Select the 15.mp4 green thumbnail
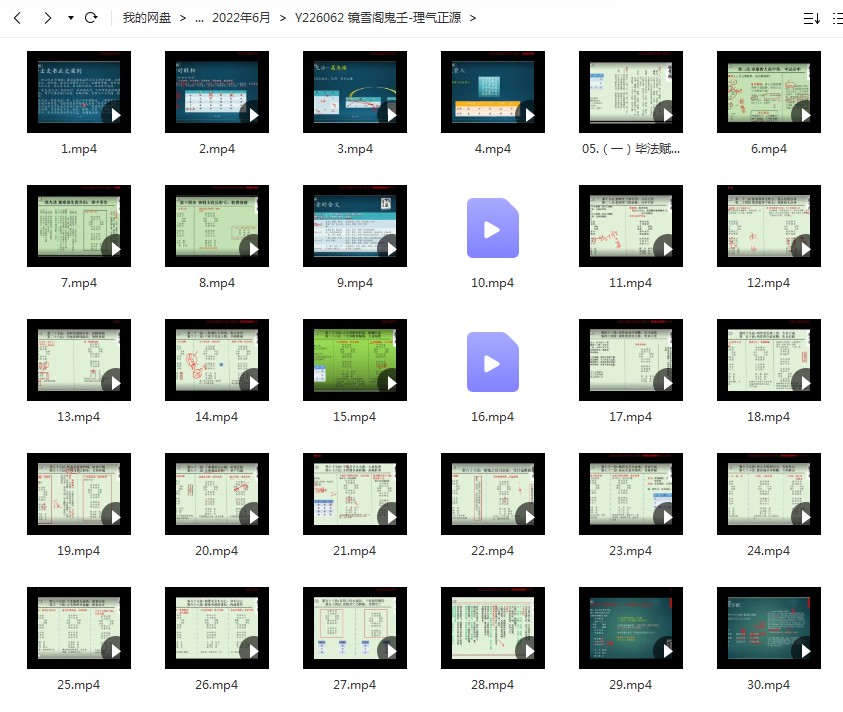The width and height of the screenshot is (843, 712). pyautogui.click(x=354, y=360)
